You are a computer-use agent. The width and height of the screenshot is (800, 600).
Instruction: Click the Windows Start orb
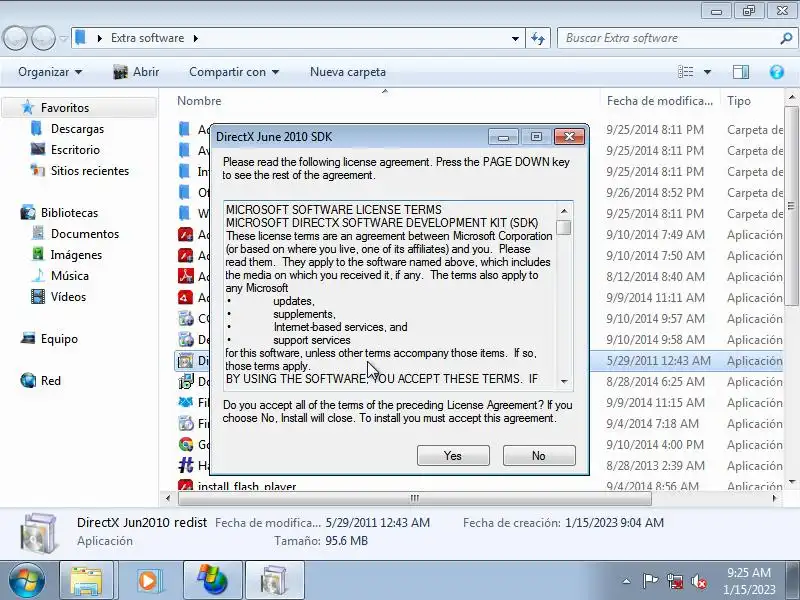[x=27, y=581]
